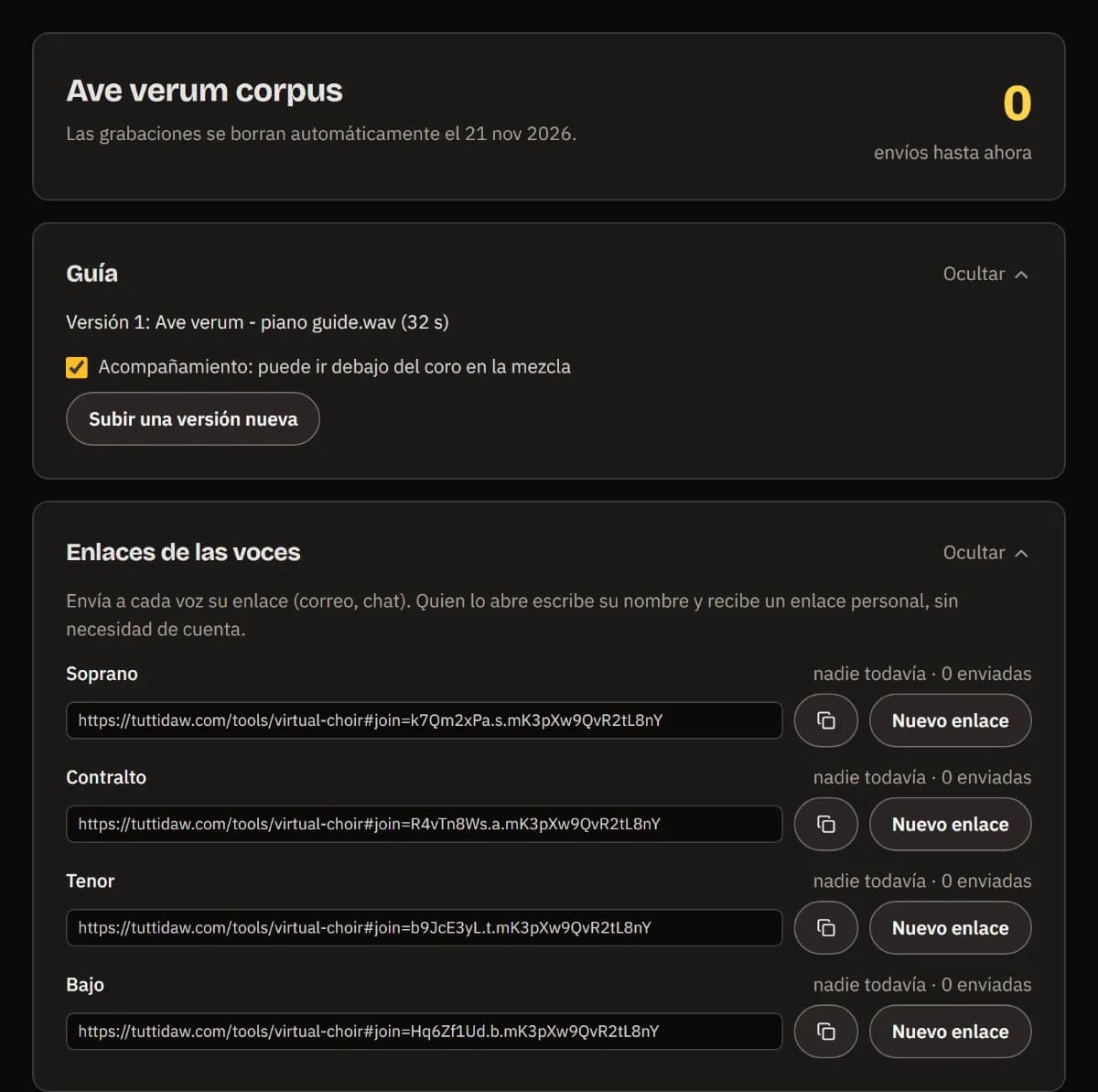Collapse the Guía section with Ocultar
The width and height of the screenshot is (1098, 1092).
click(985, 274)
